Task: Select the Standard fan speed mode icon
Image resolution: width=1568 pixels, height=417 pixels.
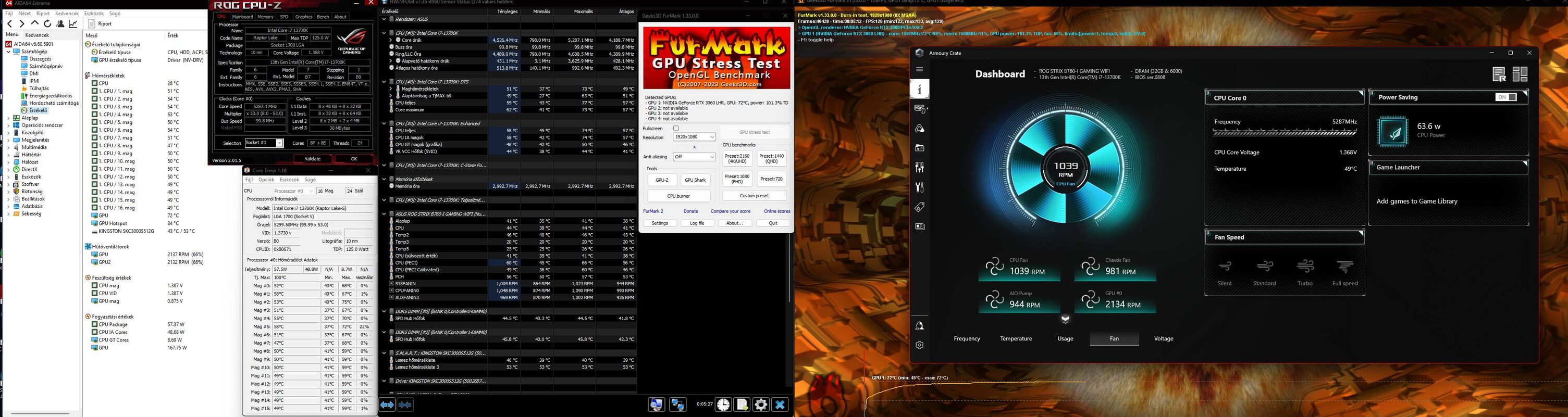Action: [1265, 266]
